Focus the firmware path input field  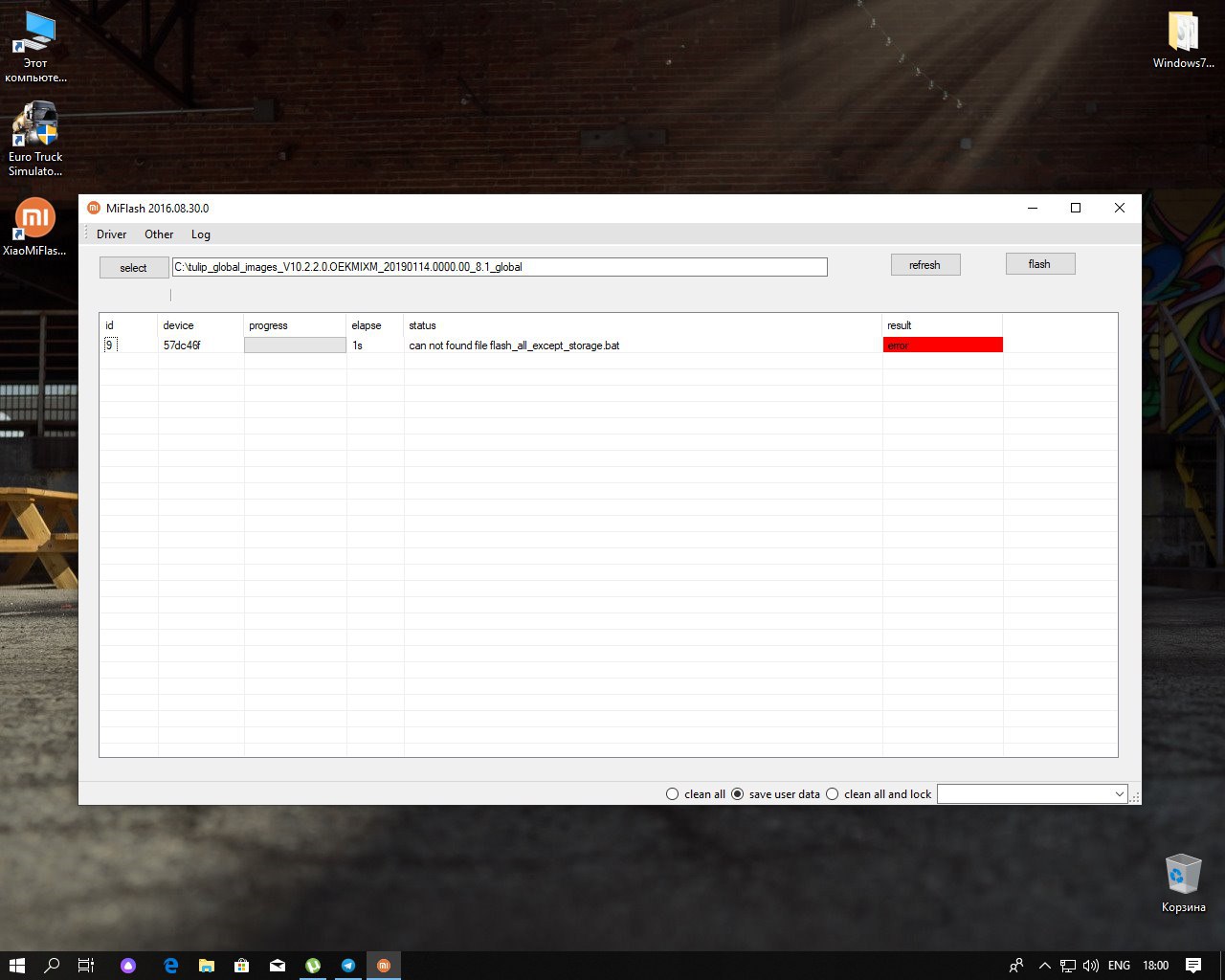pos(500,267)
